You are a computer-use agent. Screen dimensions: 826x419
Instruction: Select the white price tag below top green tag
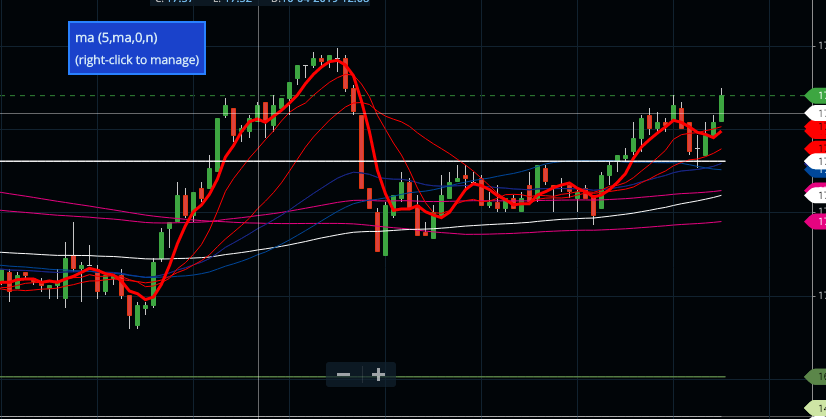pos(816,114)
